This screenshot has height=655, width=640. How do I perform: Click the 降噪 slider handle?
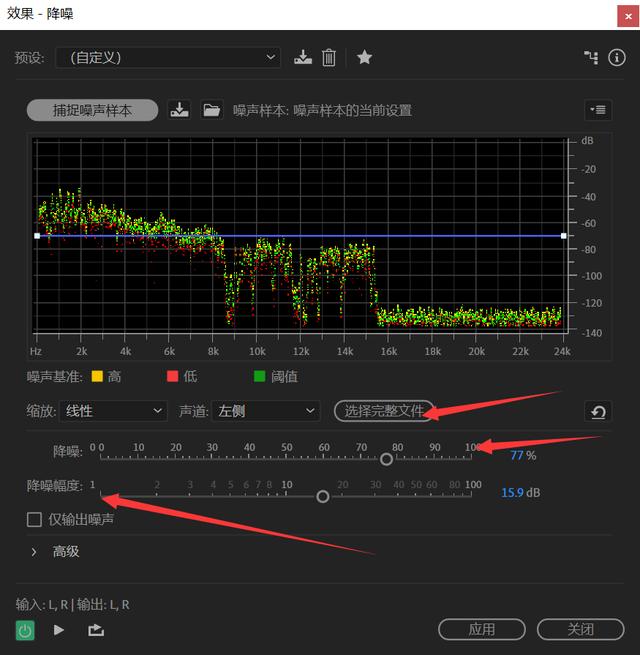(x=386, y=459)
